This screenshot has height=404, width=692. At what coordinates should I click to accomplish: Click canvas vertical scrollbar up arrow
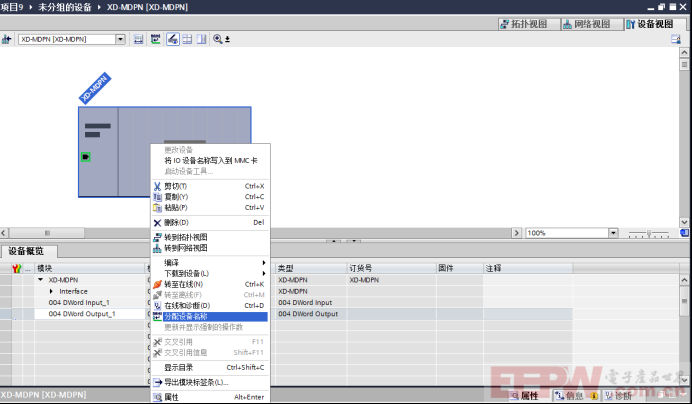[684, 53]
